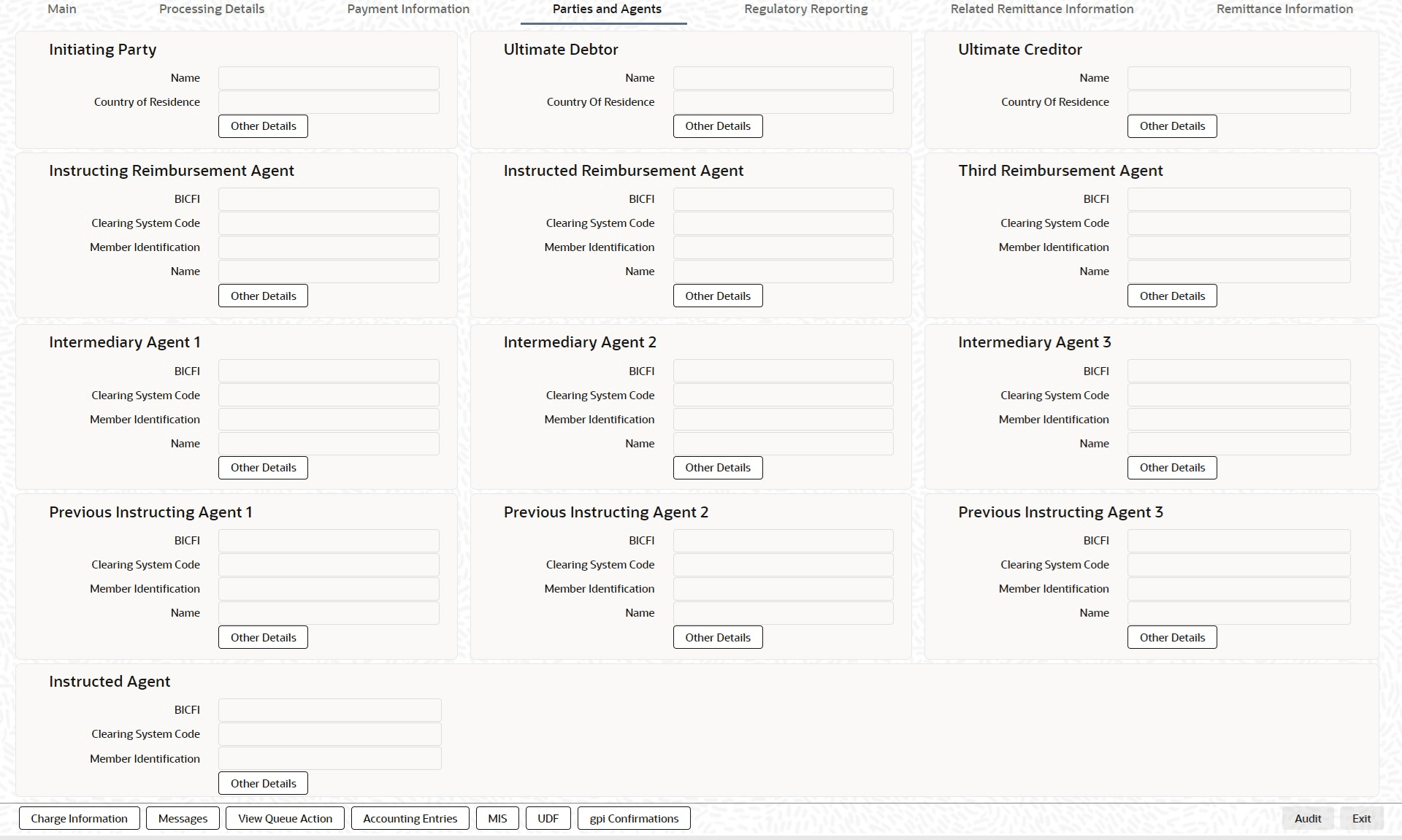Screen dimensions: 1402x840
Task: Select the Remittance Information tab
Action: (1284, 9)
